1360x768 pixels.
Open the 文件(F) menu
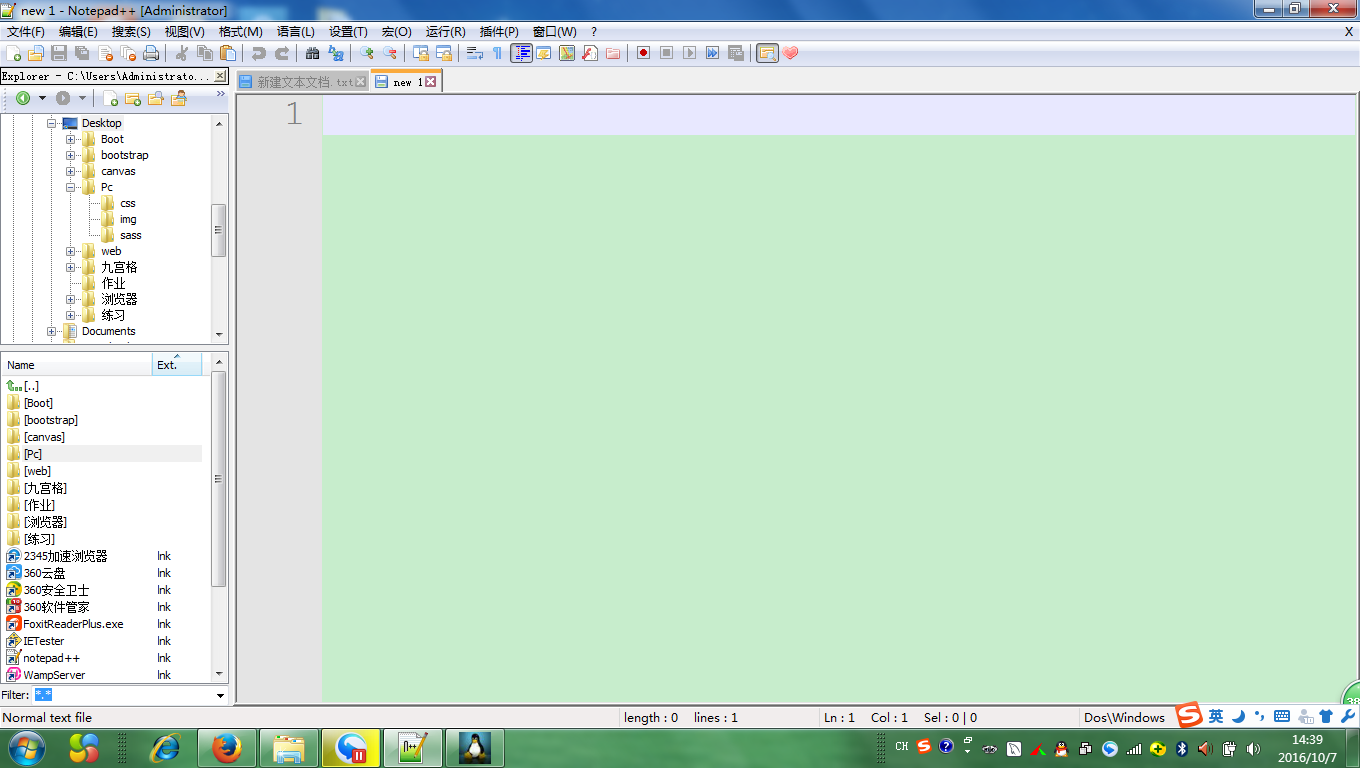click(26, 32)
